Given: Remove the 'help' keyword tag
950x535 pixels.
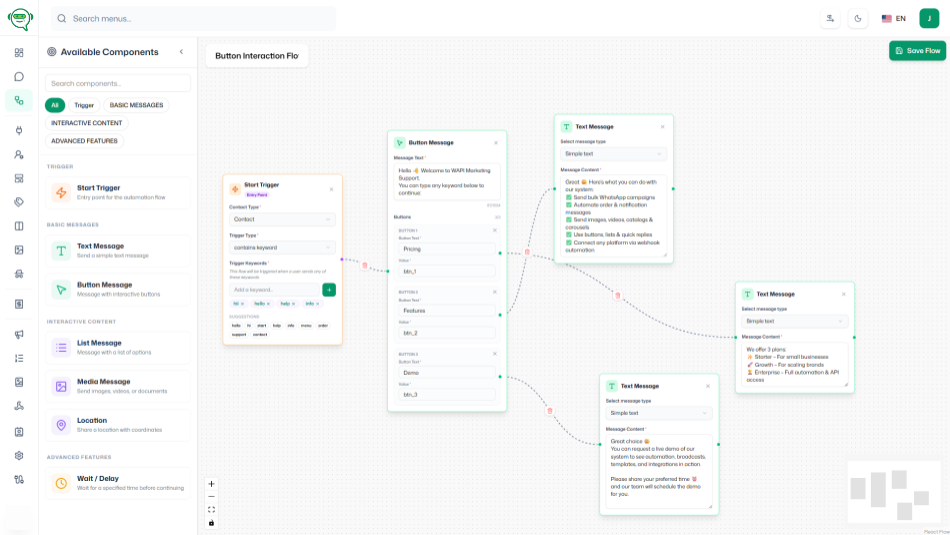Looking at the screenshot, I should (294, 304).
